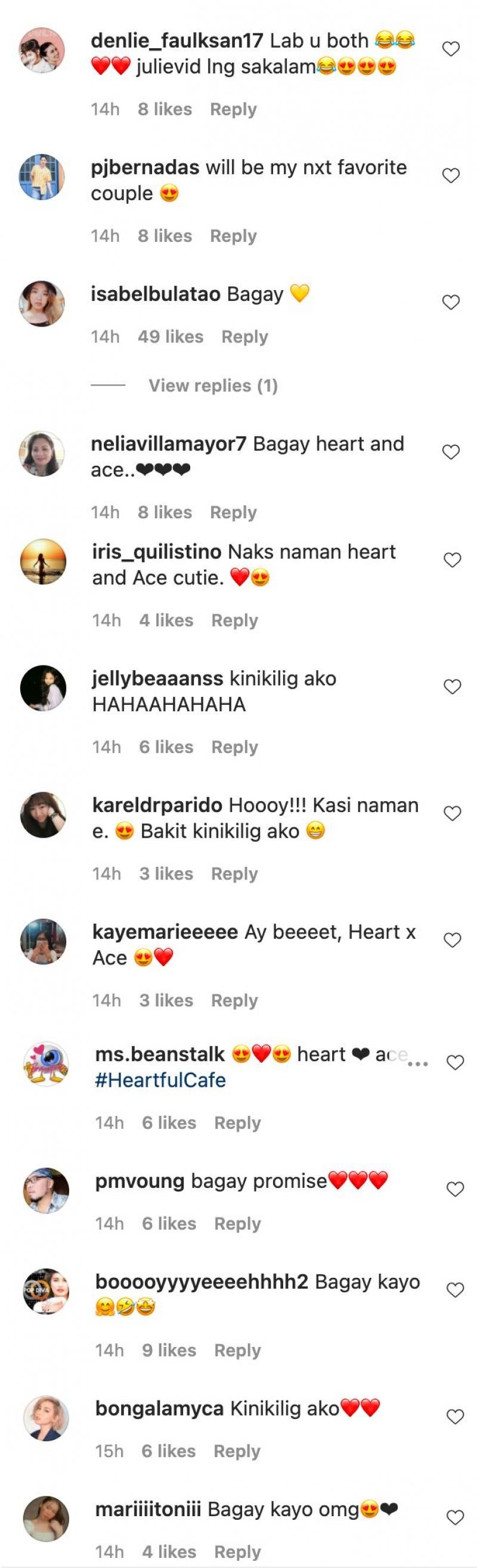Screen dimensions: 477x1568
Task: Tap the heart on pjbernadas's comment
Action: pyautogui.click(x=450, y=175)
